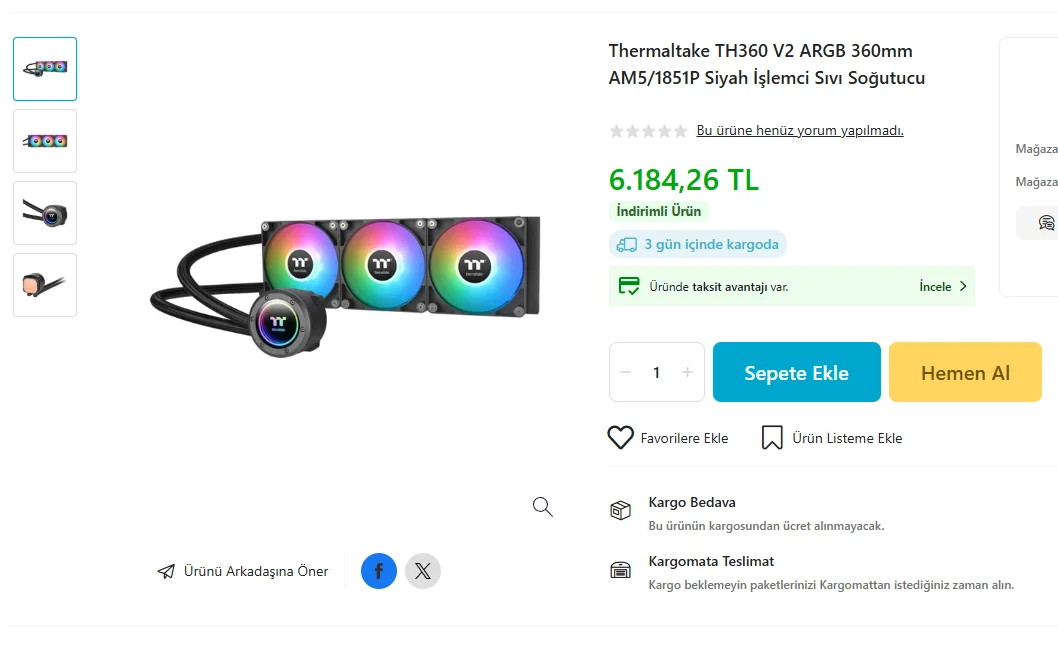Share product on Facebook
The width and height of the screenshot is (1058, 649).
(379, 571)
